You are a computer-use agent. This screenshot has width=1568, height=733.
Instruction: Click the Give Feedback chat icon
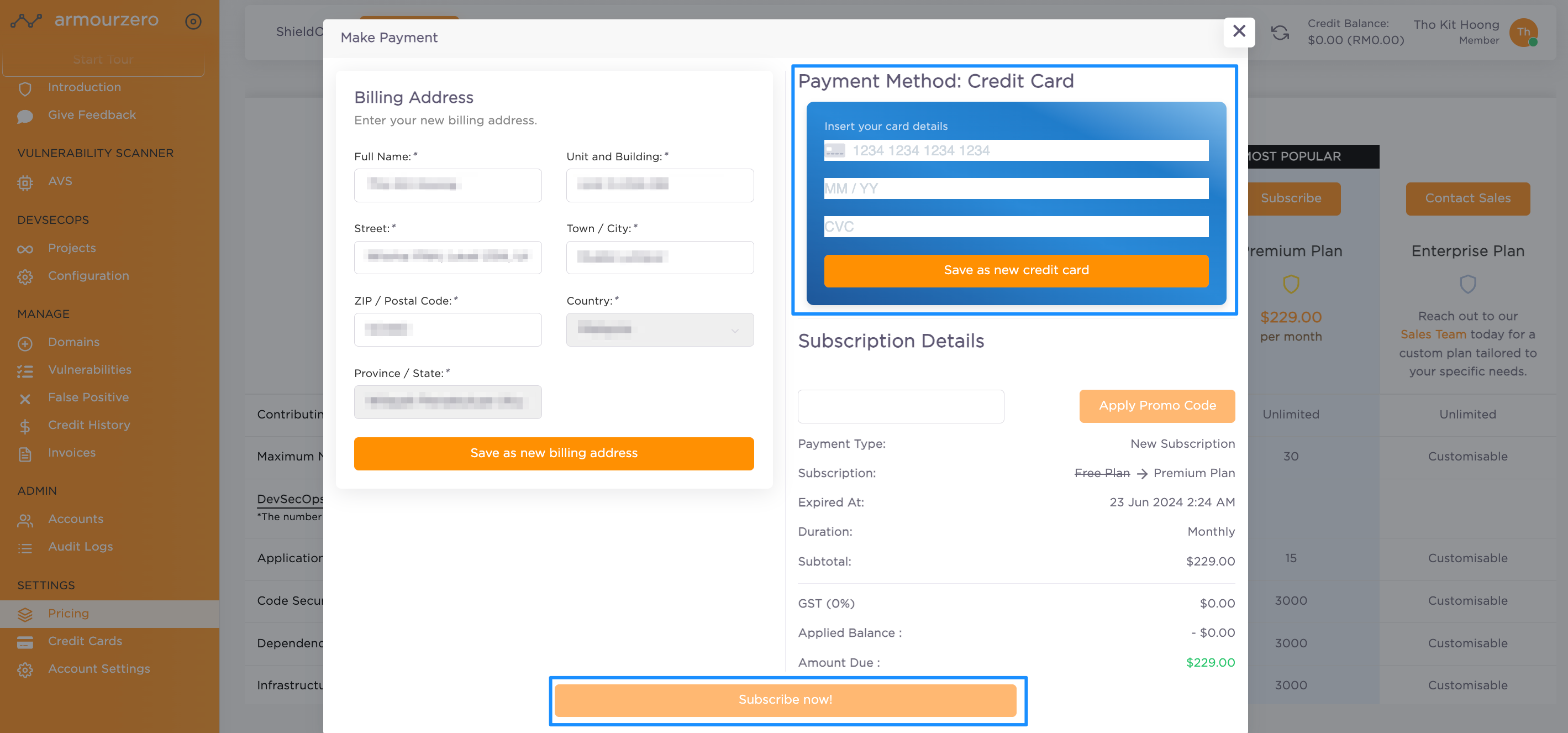[25, 116]
